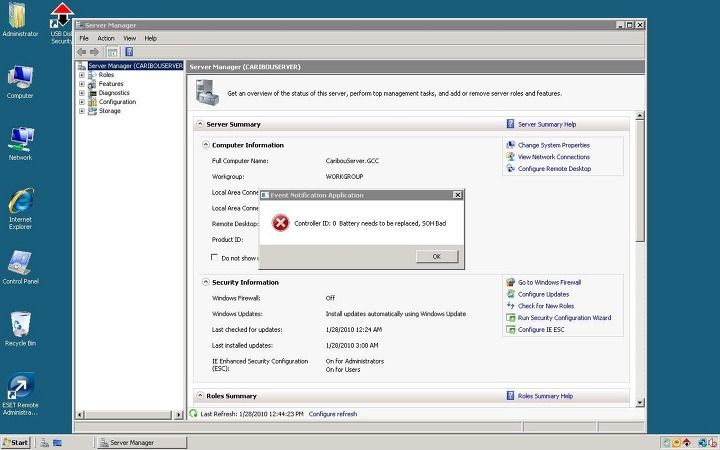Open the Administrator folder desktop icon
This screenshot has width=720, height=450.
(20, 19)
